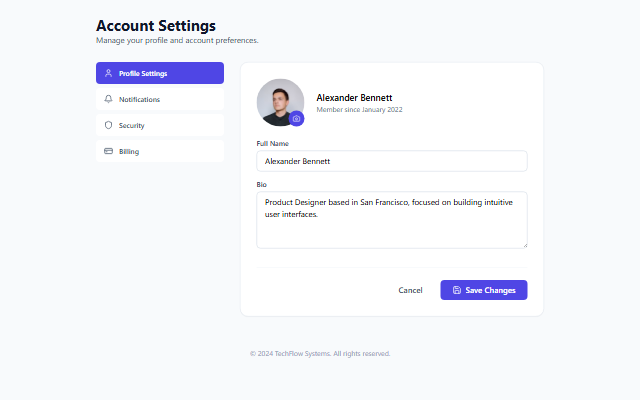Click the person icon in Profile Settings
The image size is (640, 400).
click(108, 73)
